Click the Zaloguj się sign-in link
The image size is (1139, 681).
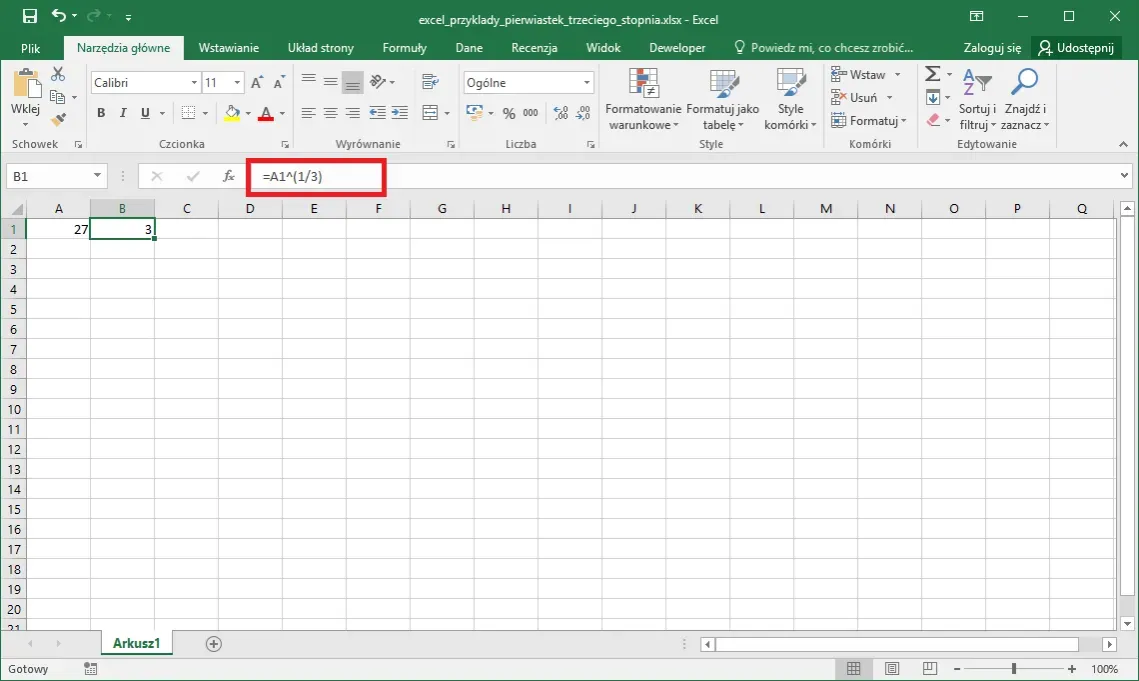coord(992,48)
